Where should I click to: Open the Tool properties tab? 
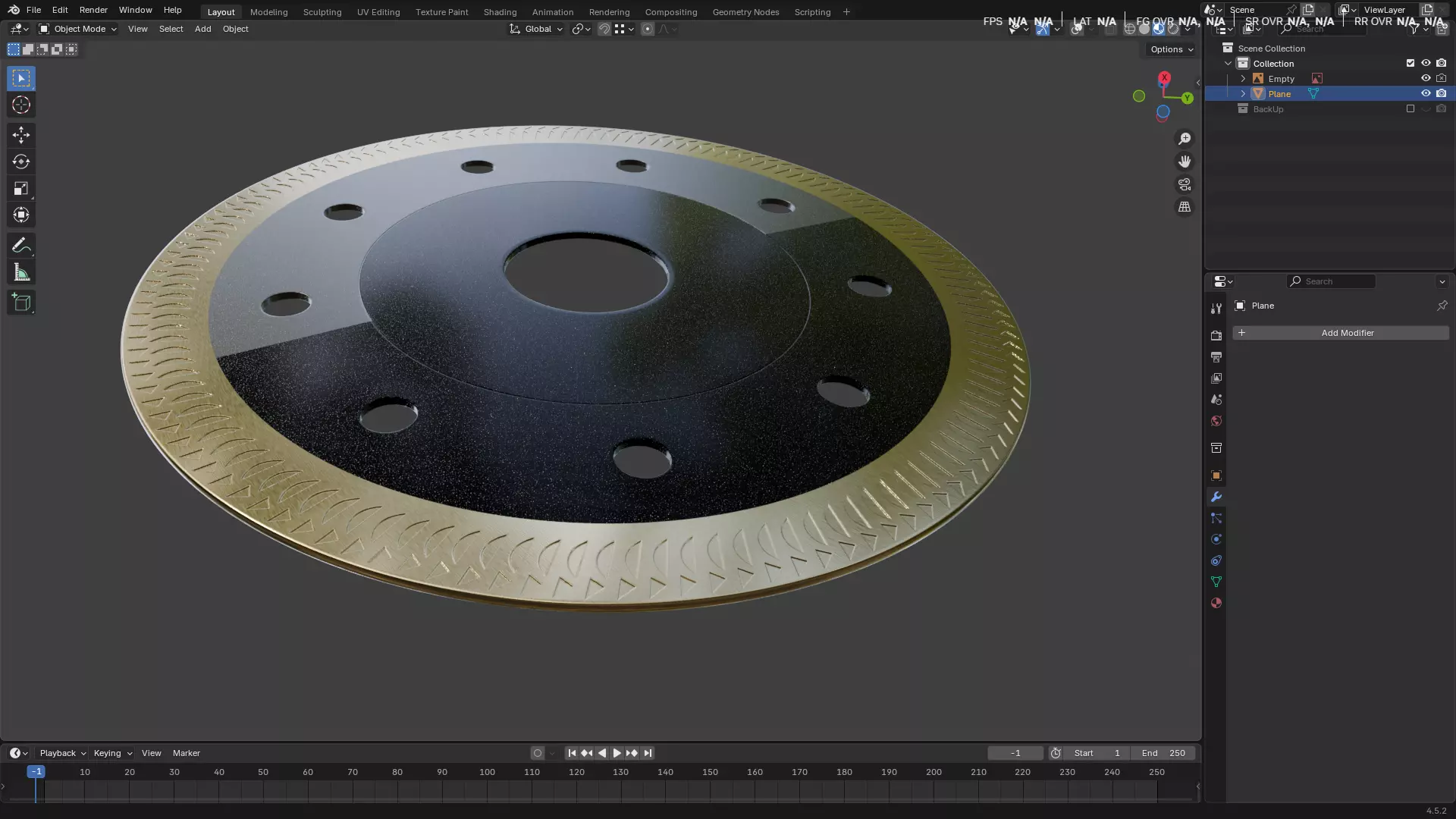point(1216,309)
